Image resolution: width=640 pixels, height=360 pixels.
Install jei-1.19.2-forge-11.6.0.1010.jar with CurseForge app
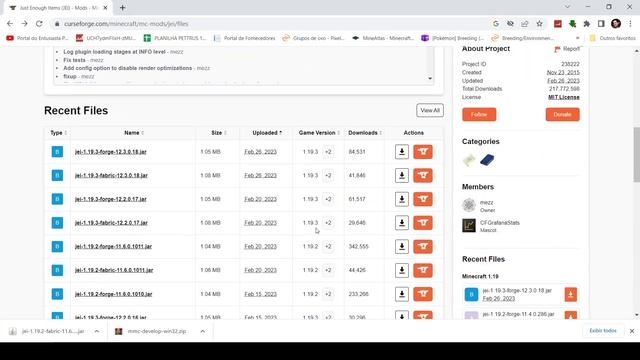[423, 294]
